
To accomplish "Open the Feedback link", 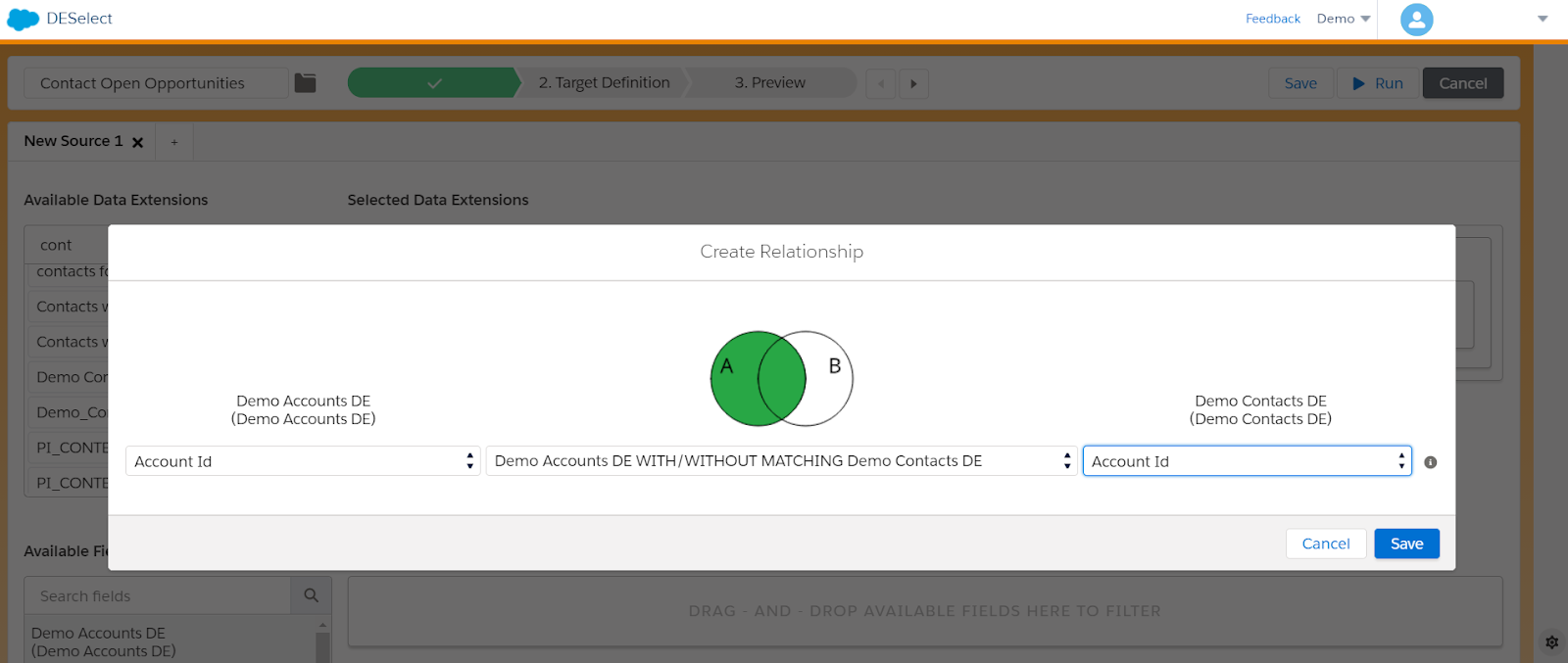I will click(x=1273, y=19).
